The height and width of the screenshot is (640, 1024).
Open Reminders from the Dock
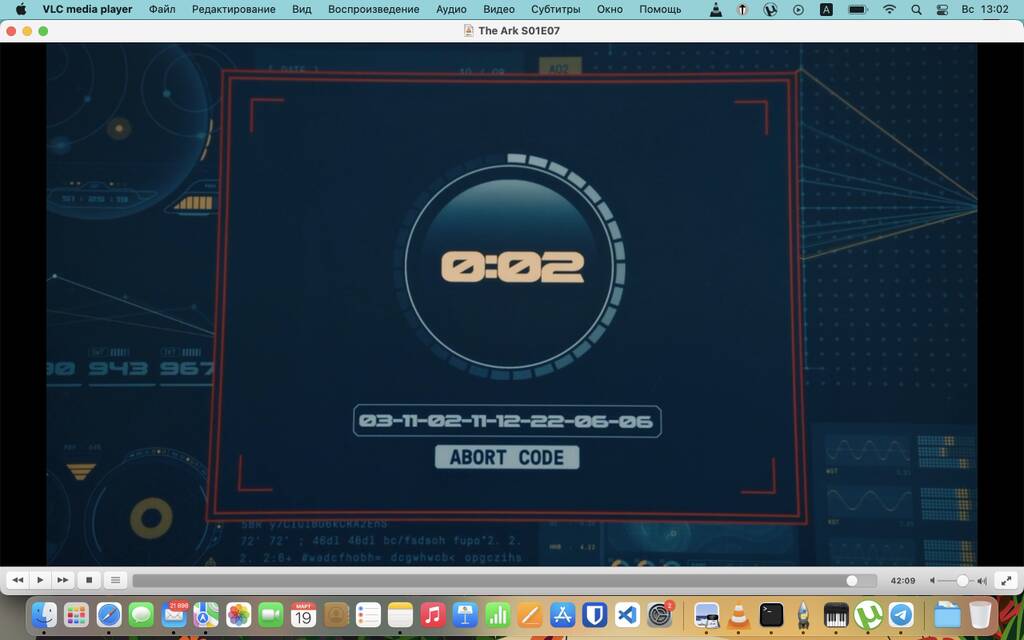click(368, 615)
